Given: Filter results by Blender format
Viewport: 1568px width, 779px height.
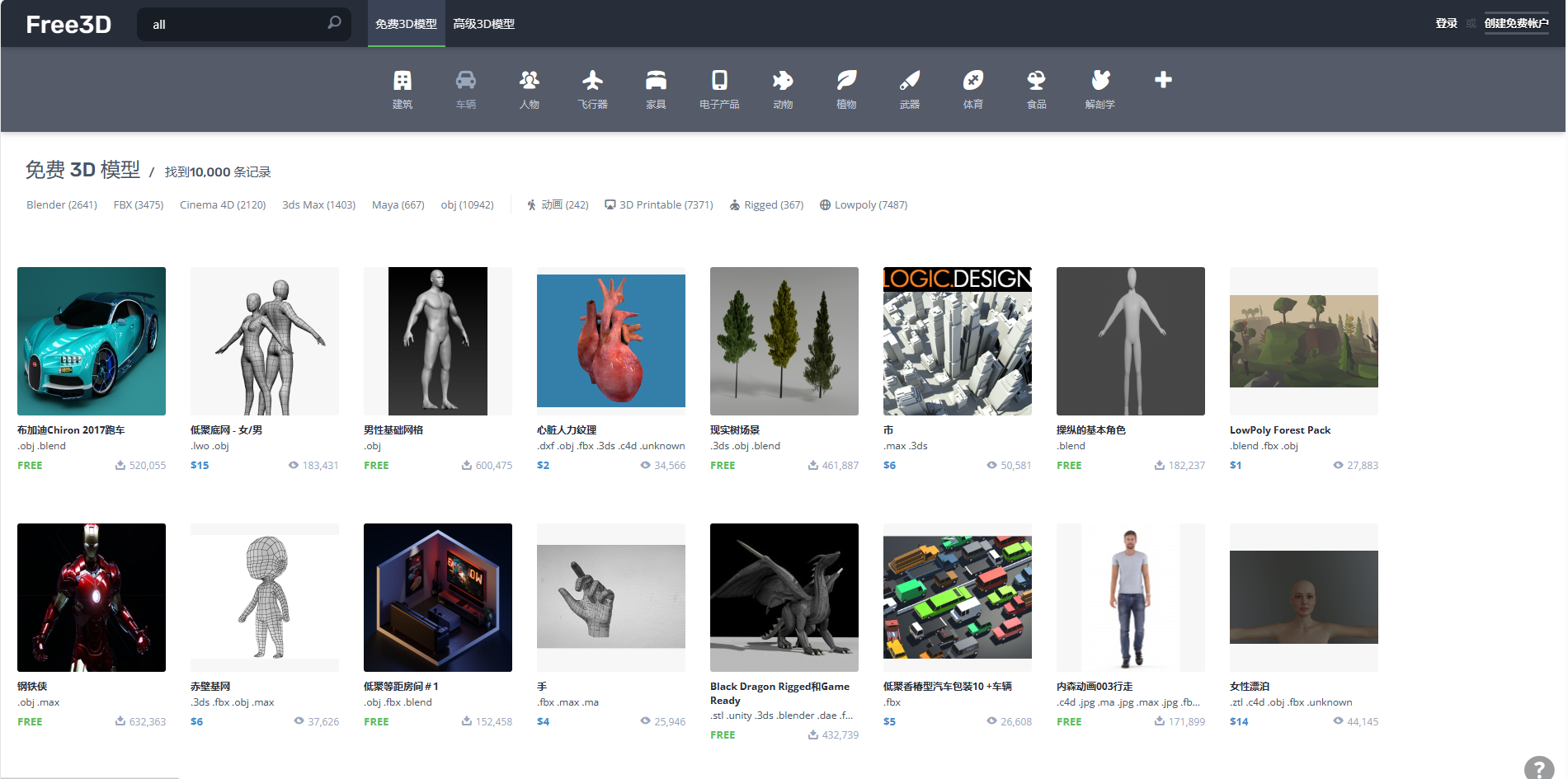Looking at the screenshot, I should pos(61,204).
